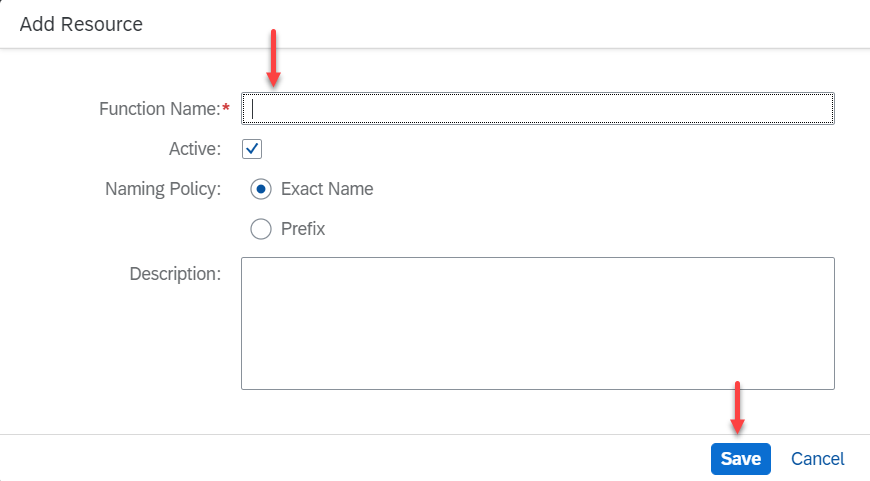
Task: Focus the Description text area
Action: [x=538, y=323]
